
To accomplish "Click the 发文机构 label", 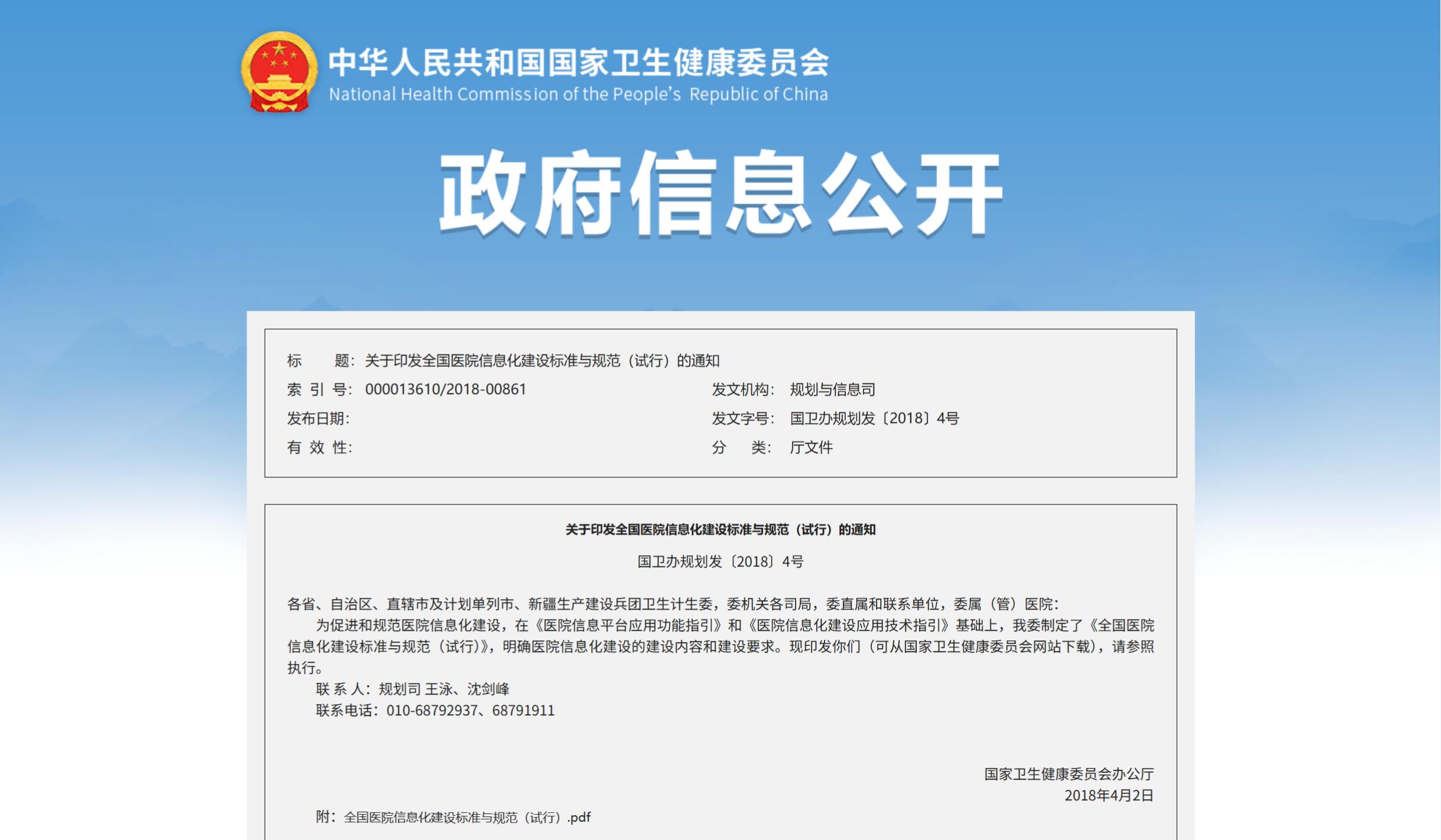I will tap(742, 389).
